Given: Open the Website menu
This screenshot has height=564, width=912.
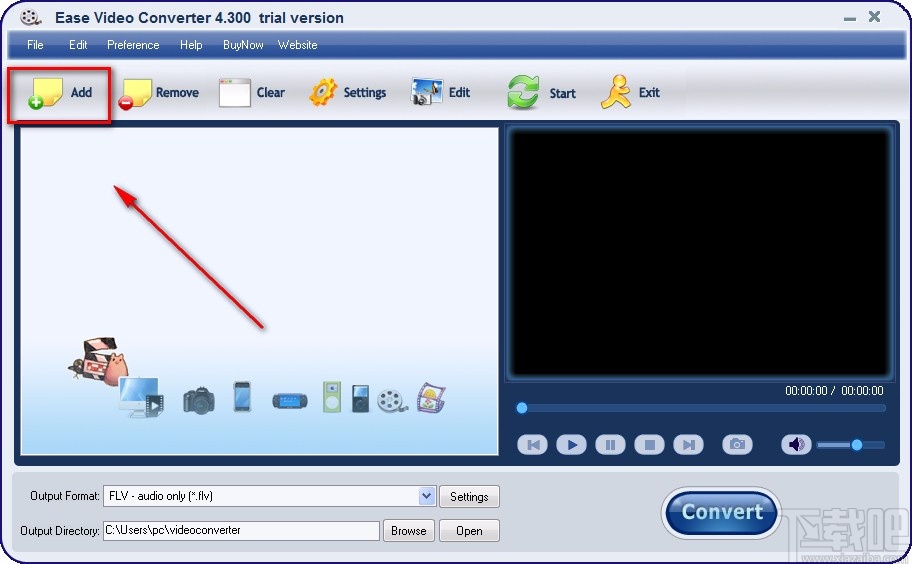Looking at the screenshot, I should (298, 45).
